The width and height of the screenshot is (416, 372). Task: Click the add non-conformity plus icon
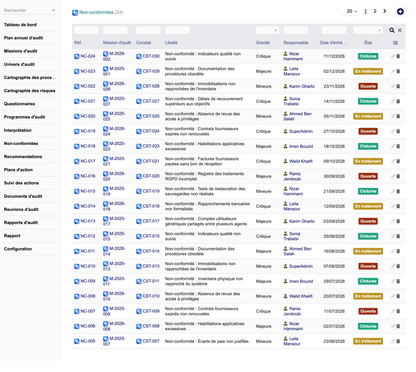(400, 12)
